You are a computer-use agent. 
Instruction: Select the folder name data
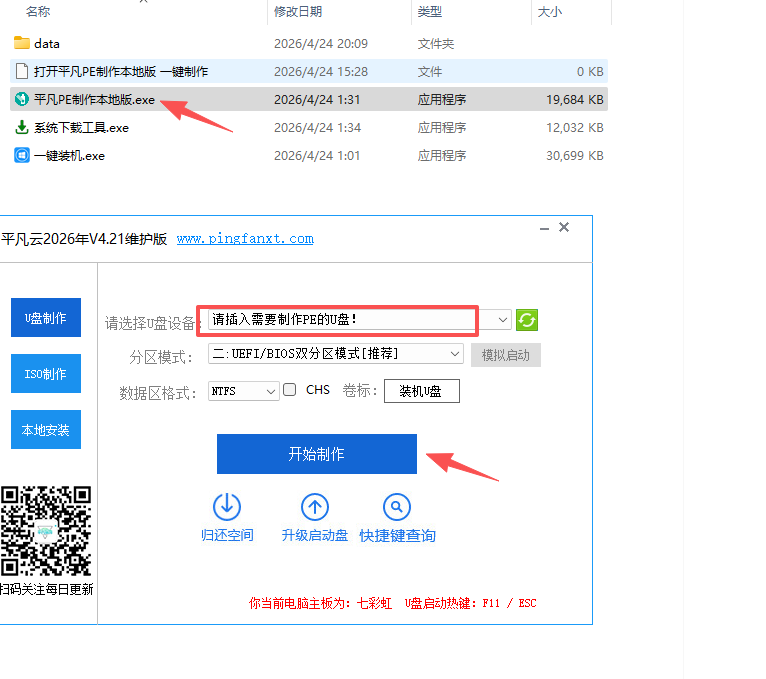tap(47, 43)
